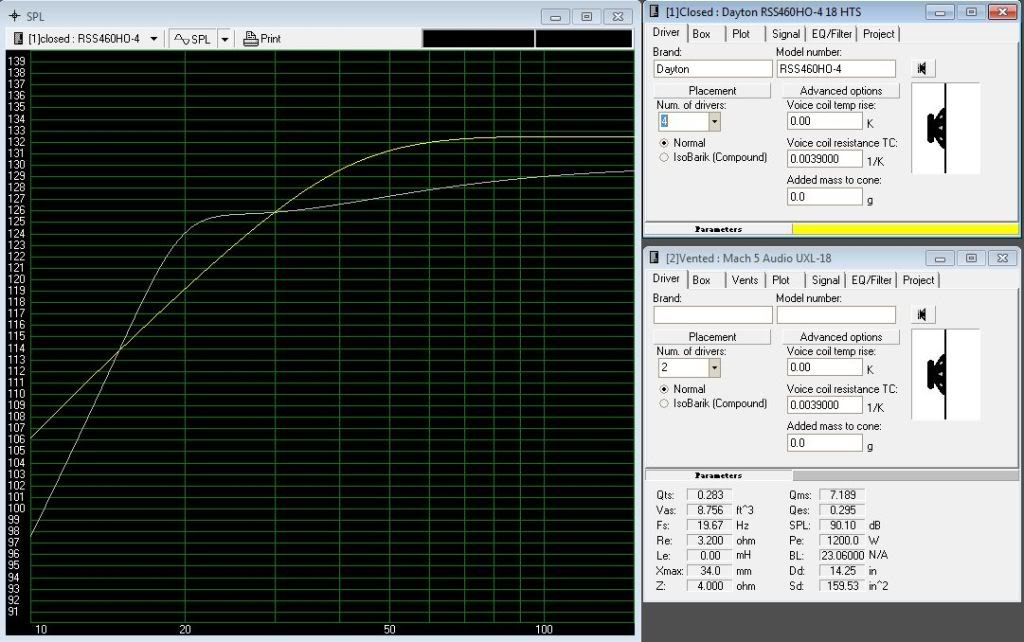The width and height of the screenshot is (1024, 642).
Task: Open the Vents tab in Mach 5 window
Action: (744, 280)
